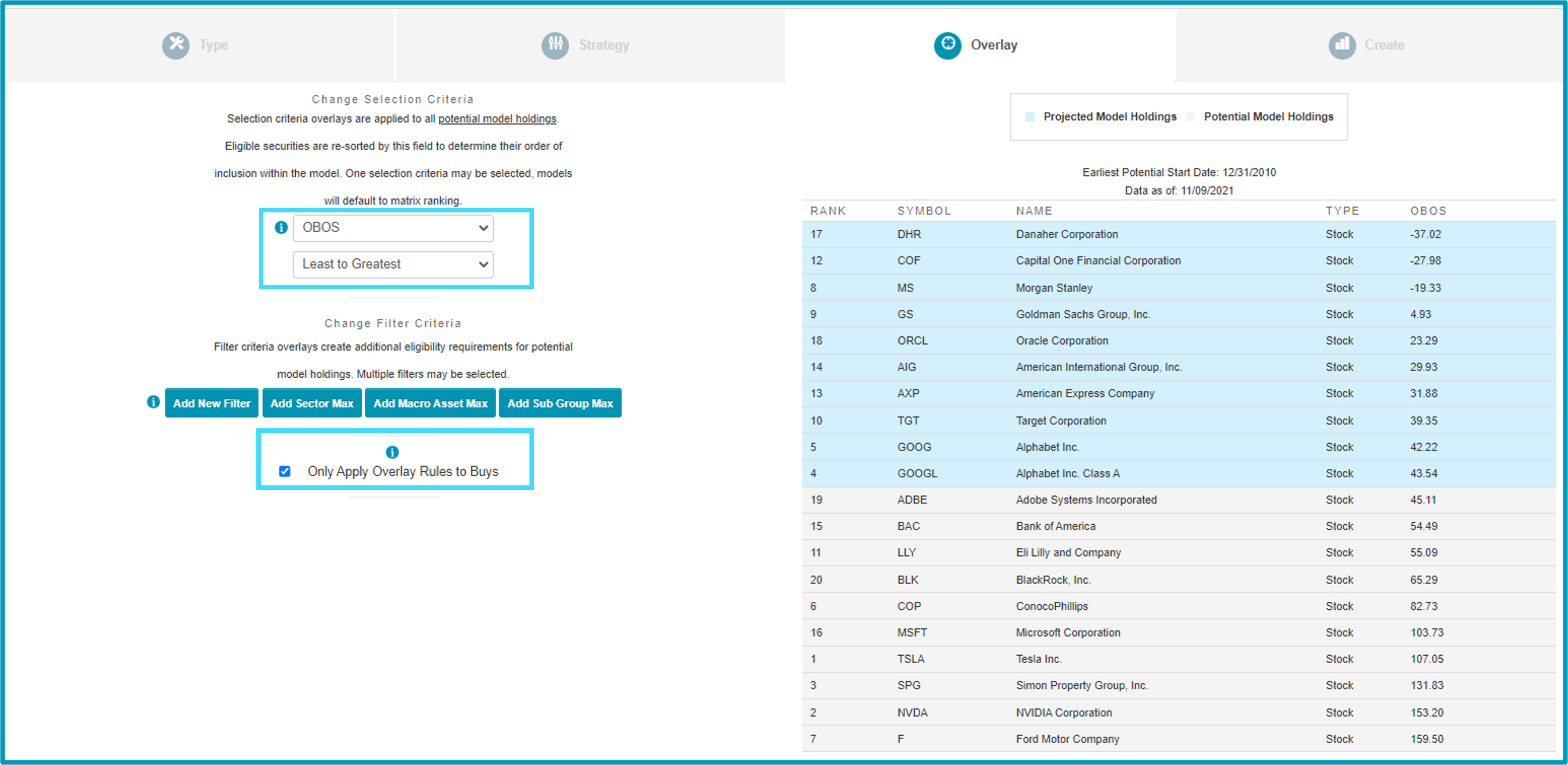The height and width of the screenshot is (765, 1568).
Task: Sort table by OBOS column header
Action: click(1428, 211)
